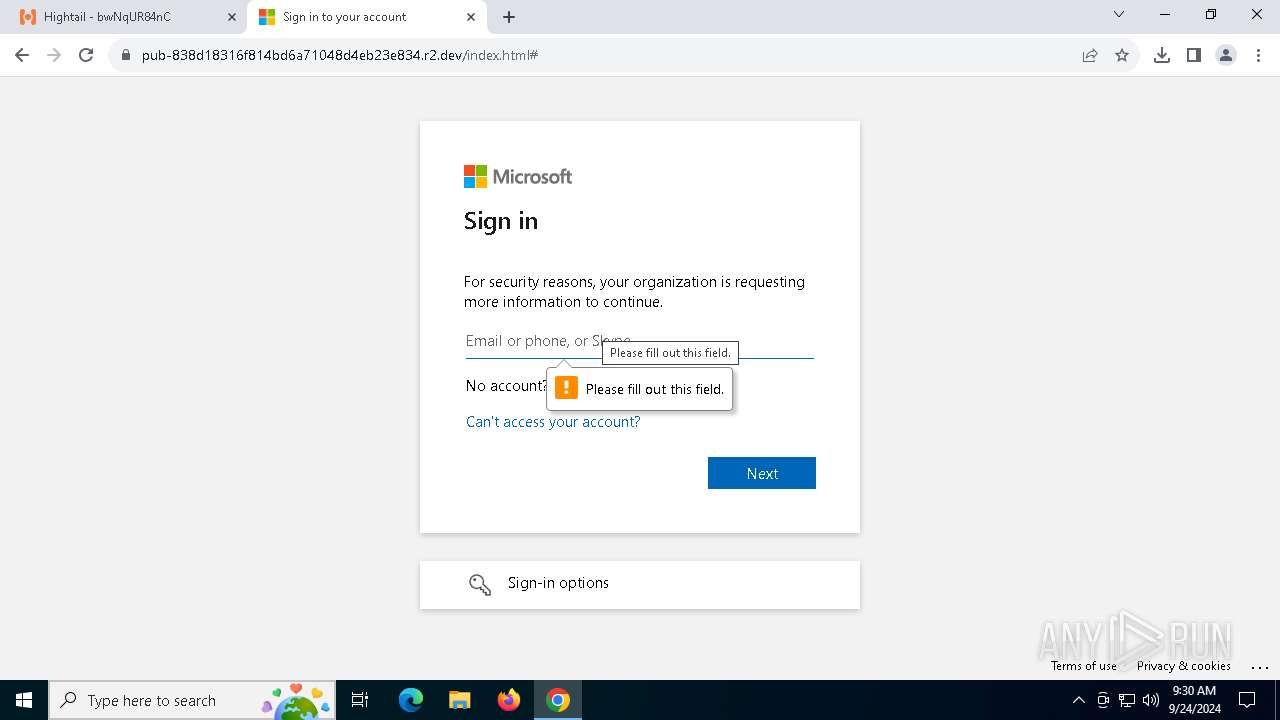
Task: Reload the page with the refresh icon
Action: tap(86, 55)
